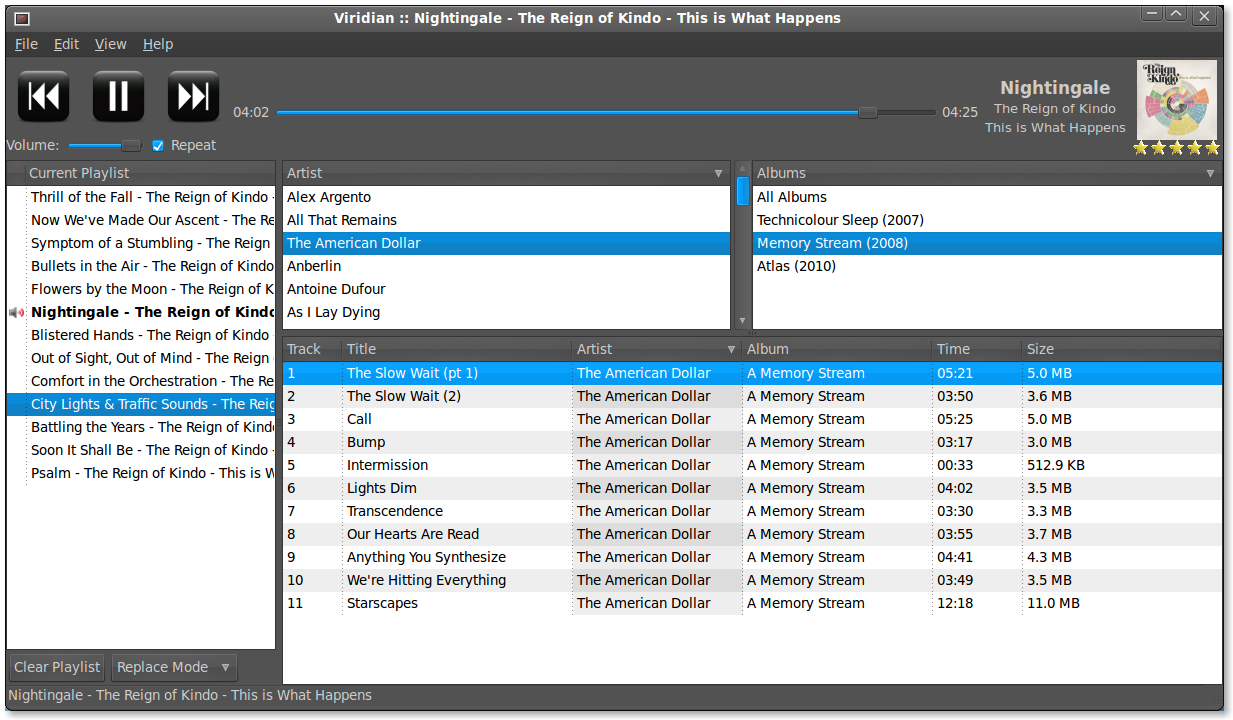This screenshot has width=1233, height=720.
Task: Skip to the previous track
Action: pyautogui.click(x=44, y=97)
